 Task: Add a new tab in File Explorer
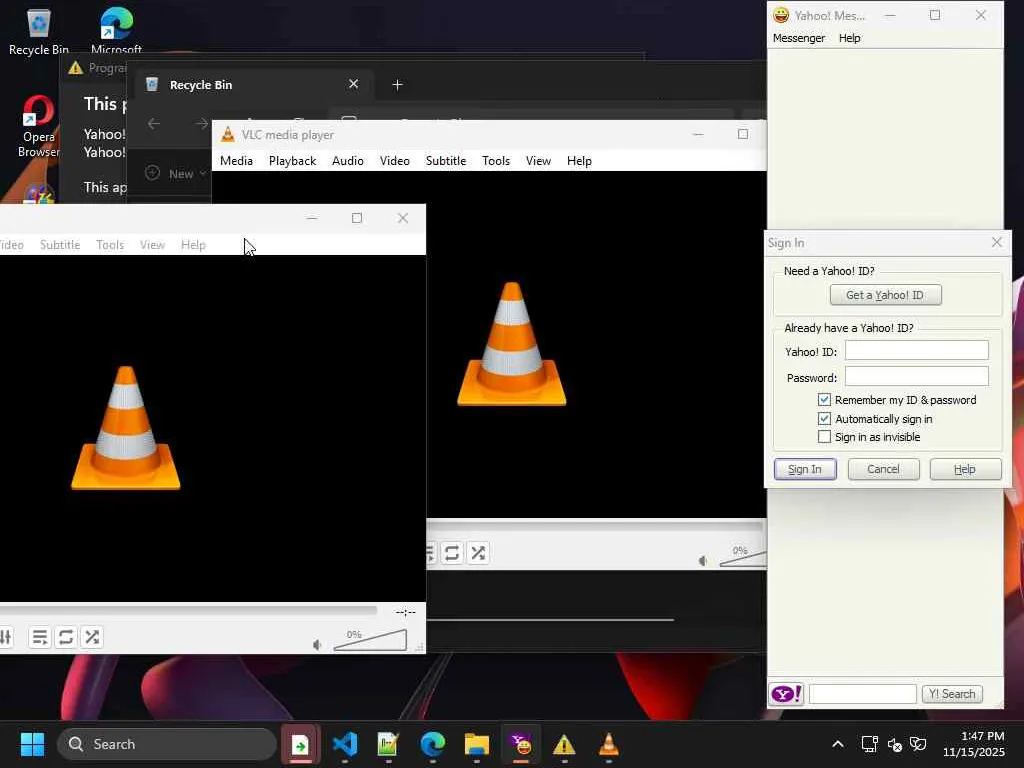click(x=397, y=85)
